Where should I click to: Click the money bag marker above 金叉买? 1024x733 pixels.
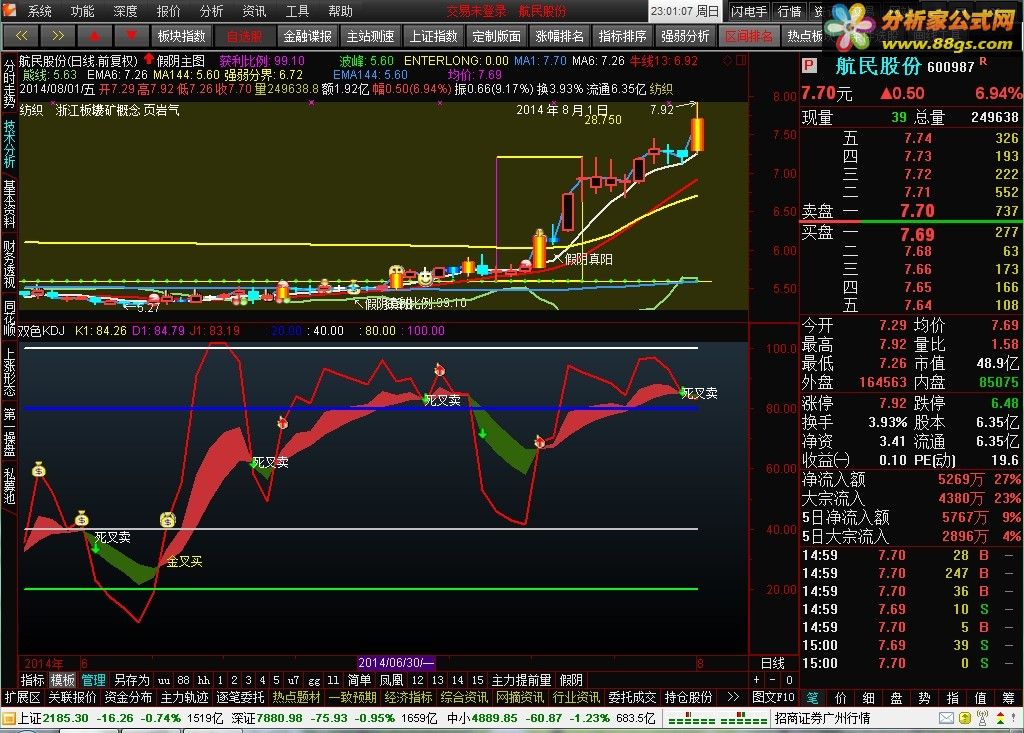pos(168,519)
